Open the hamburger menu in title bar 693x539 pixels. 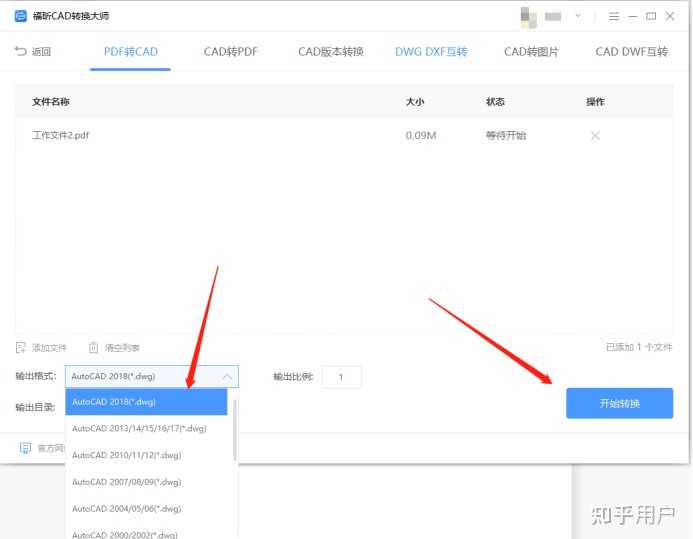[613, 16]
